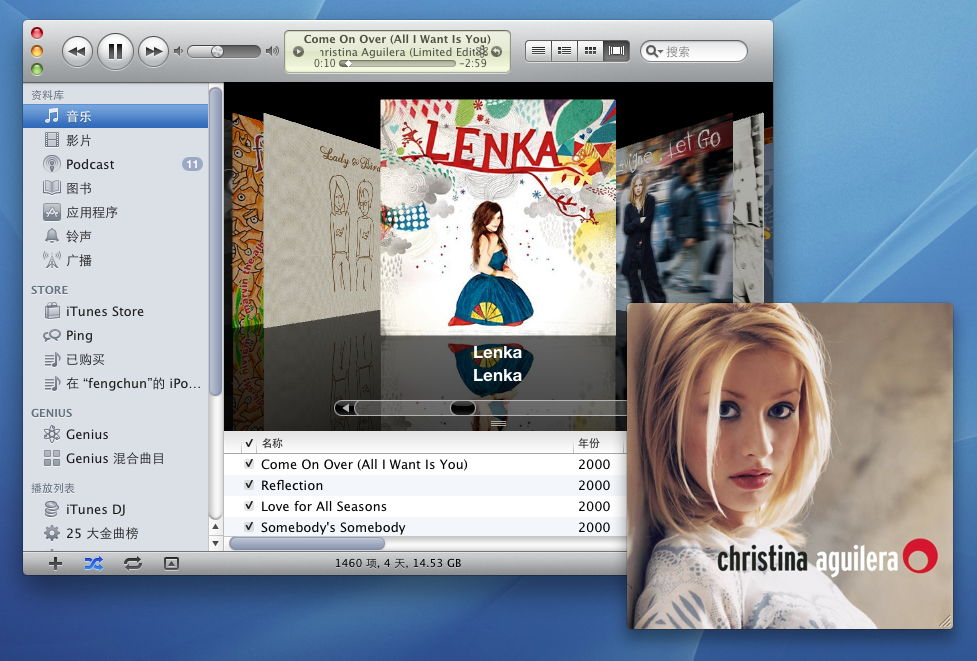Open the Podcast library section

(x=90, y=164)
